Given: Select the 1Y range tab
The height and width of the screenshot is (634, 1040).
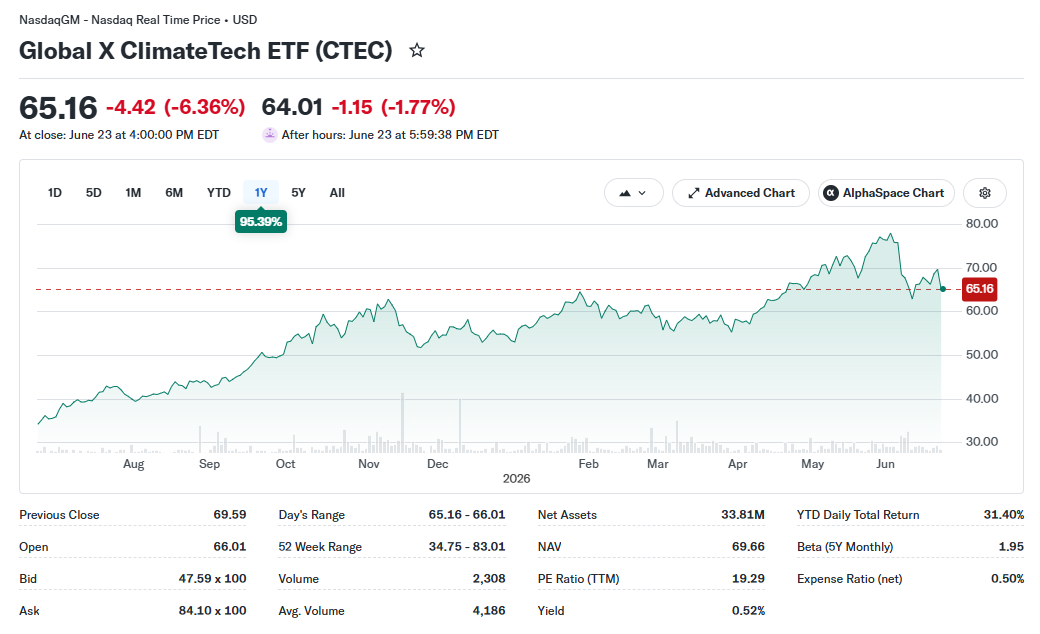Looking at the screenshot, I should pyautogui.click(x=261, y=193).
